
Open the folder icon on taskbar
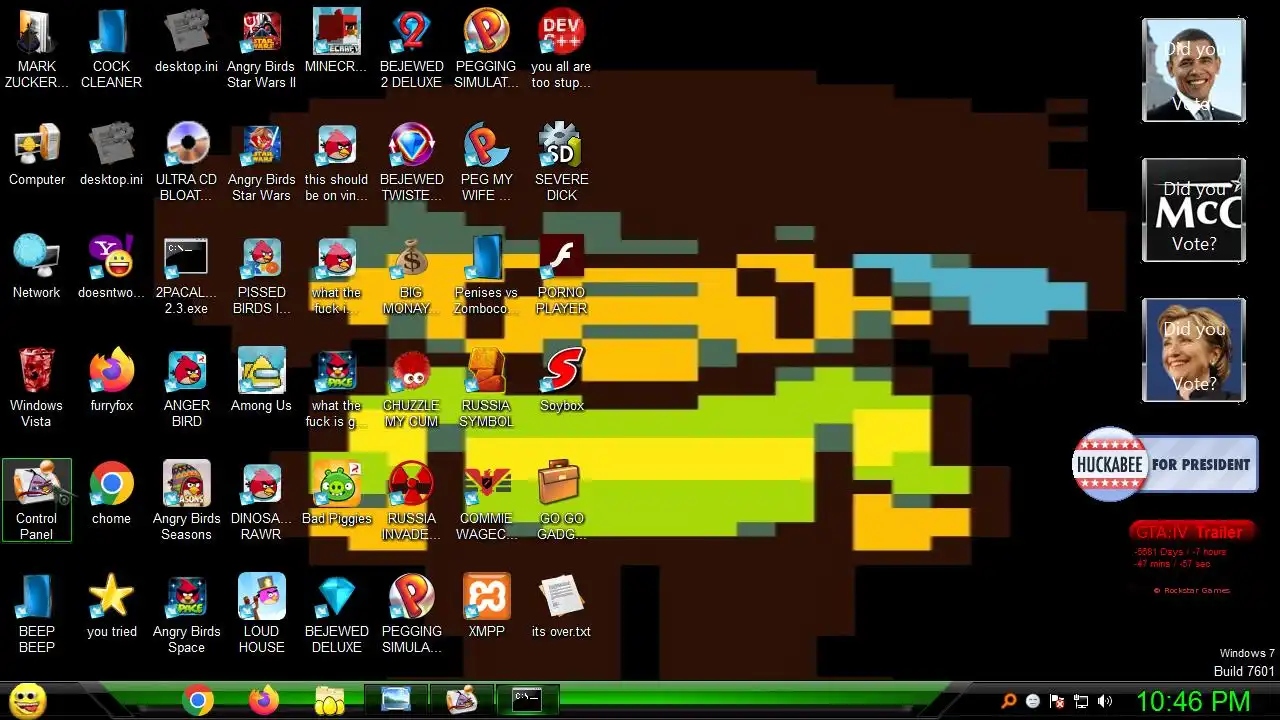point(330,700)
